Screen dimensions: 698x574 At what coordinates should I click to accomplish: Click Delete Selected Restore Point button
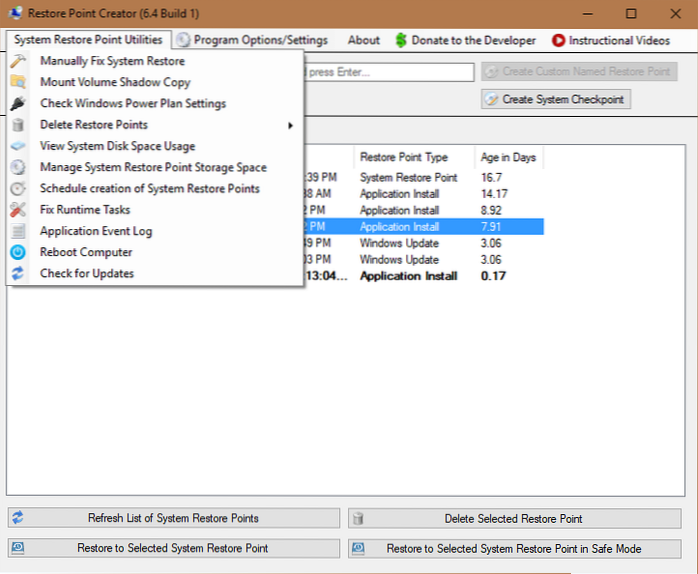click(513, 518)
